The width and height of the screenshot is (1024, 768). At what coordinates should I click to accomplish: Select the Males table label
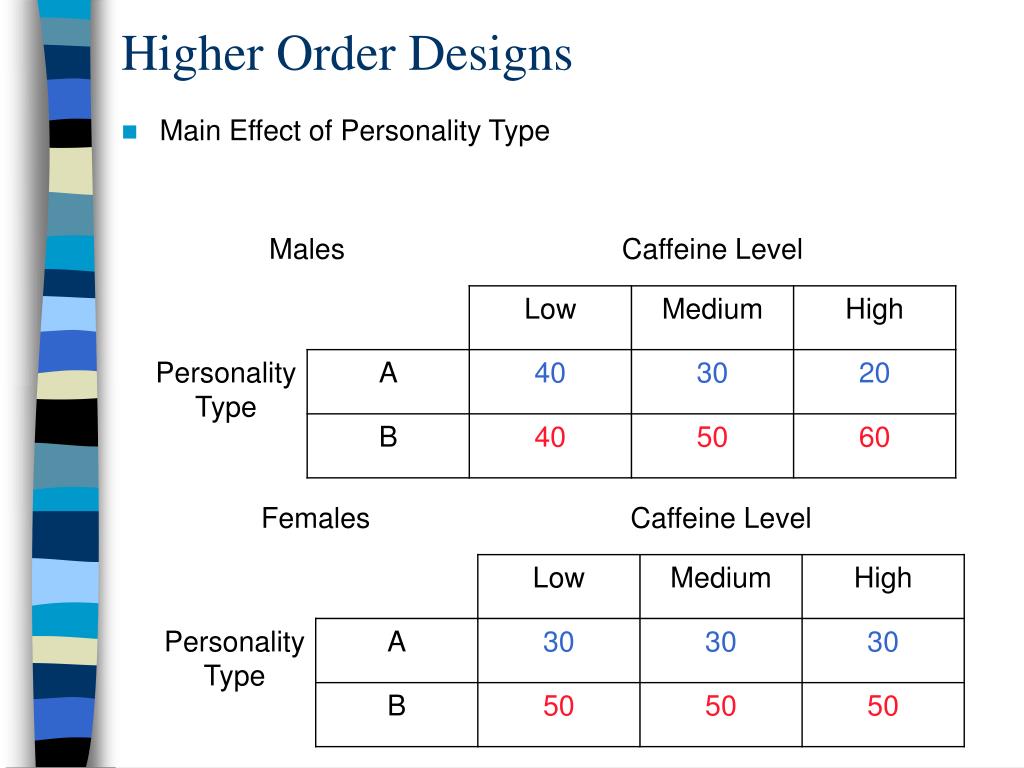tap(306, 249)
